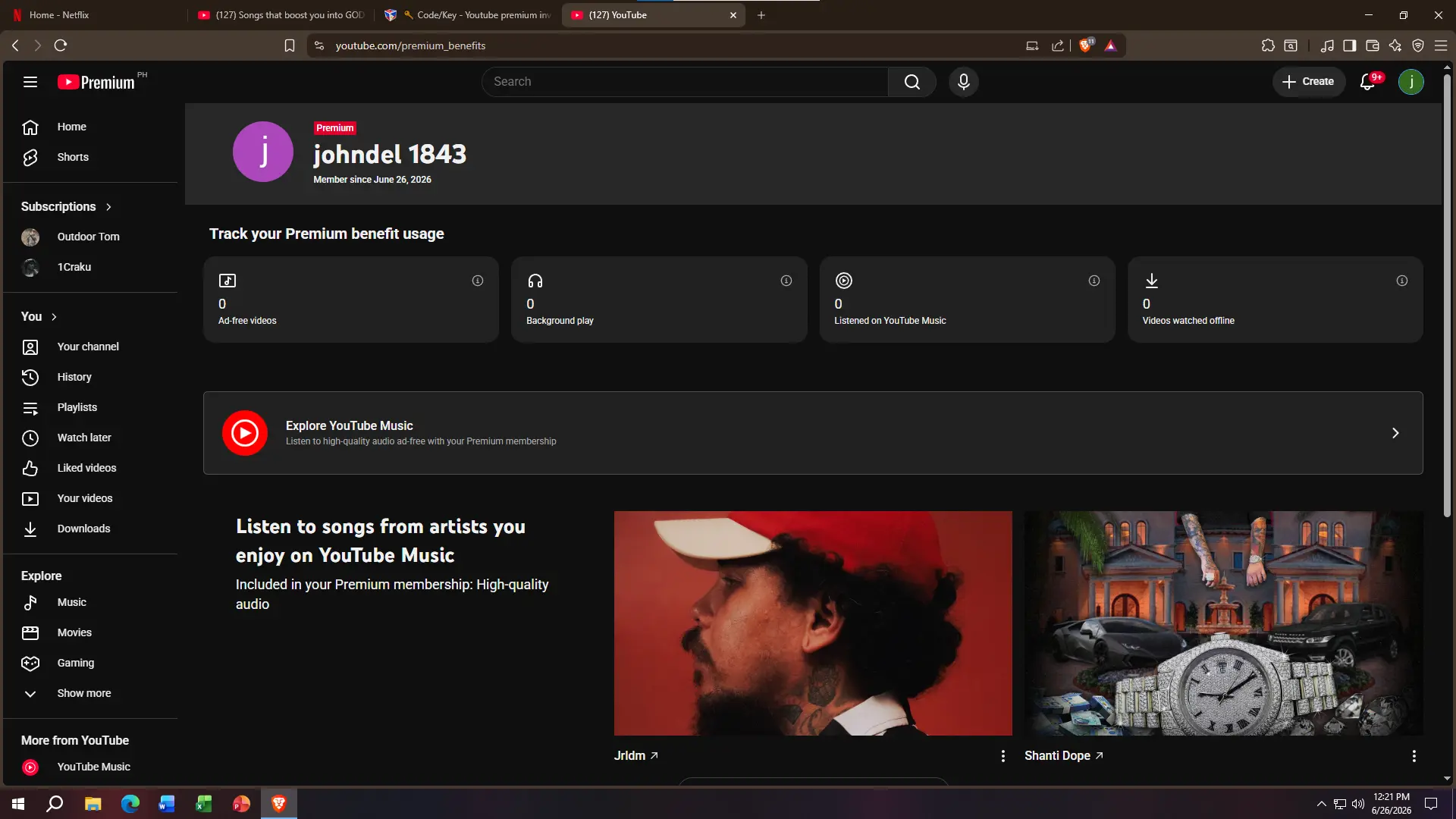1456x819 pixels.
Task: Click Brave Rewards triangle icon
Action: pyautogui.click(x=1111, y=45)
